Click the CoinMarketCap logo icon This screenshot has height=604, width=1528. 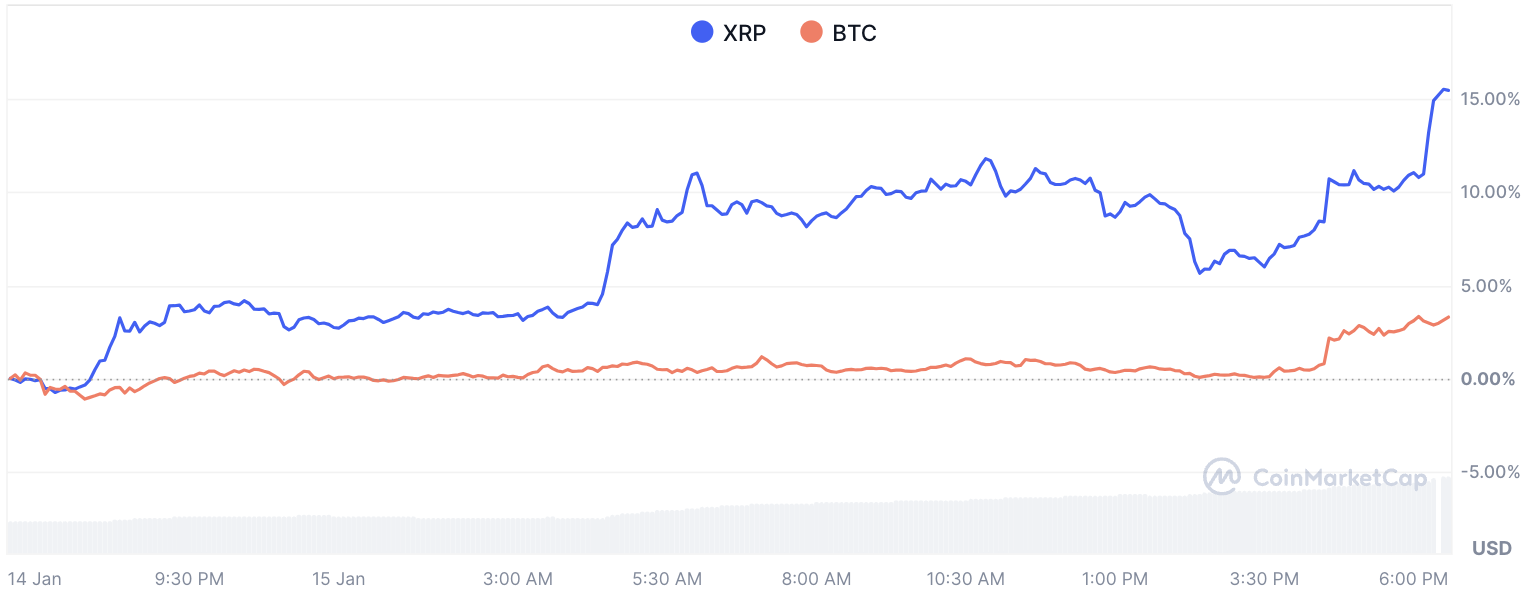tap(1222, 477)
